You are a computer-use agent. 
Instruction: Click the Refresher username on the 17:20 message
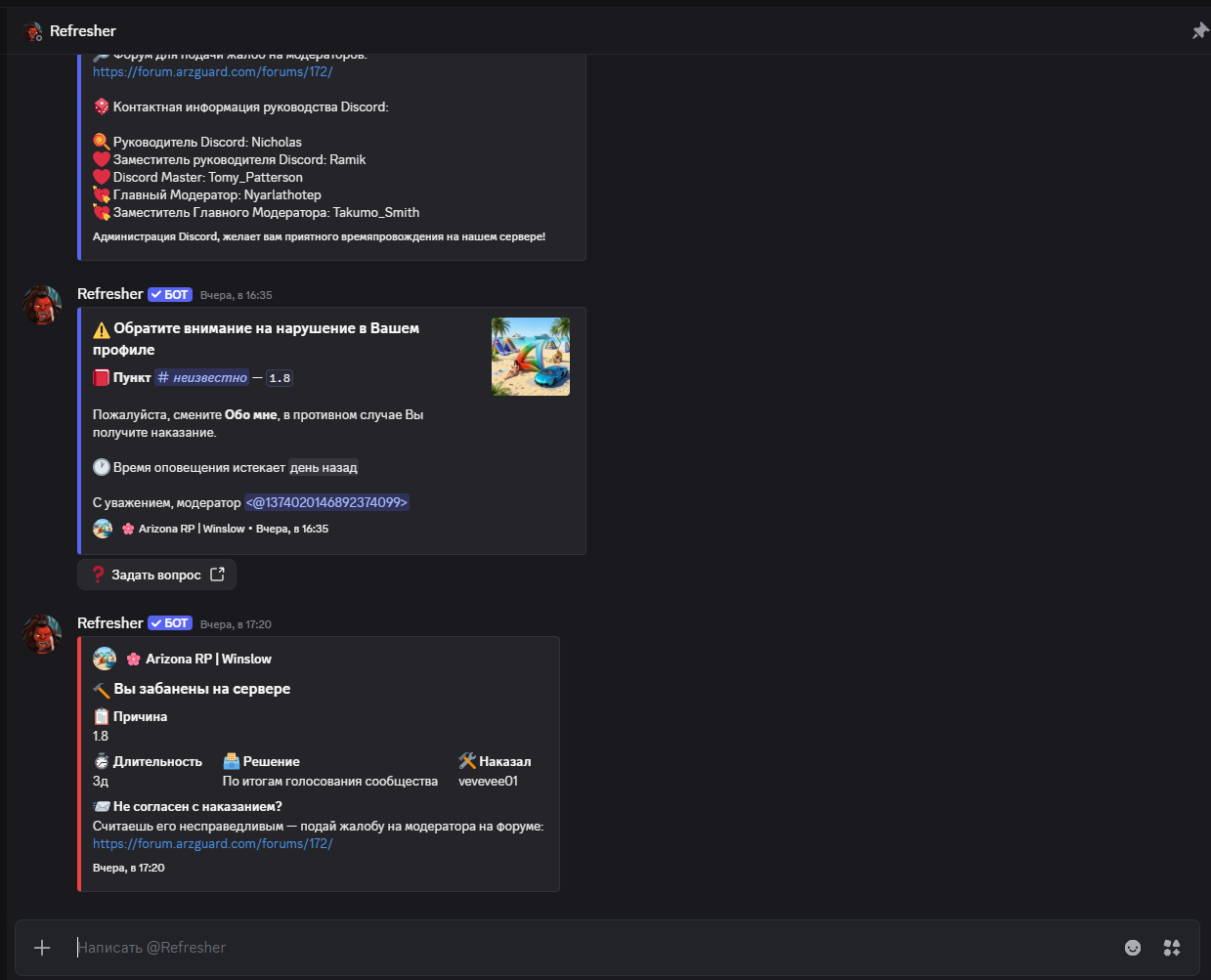click(109, 623)
